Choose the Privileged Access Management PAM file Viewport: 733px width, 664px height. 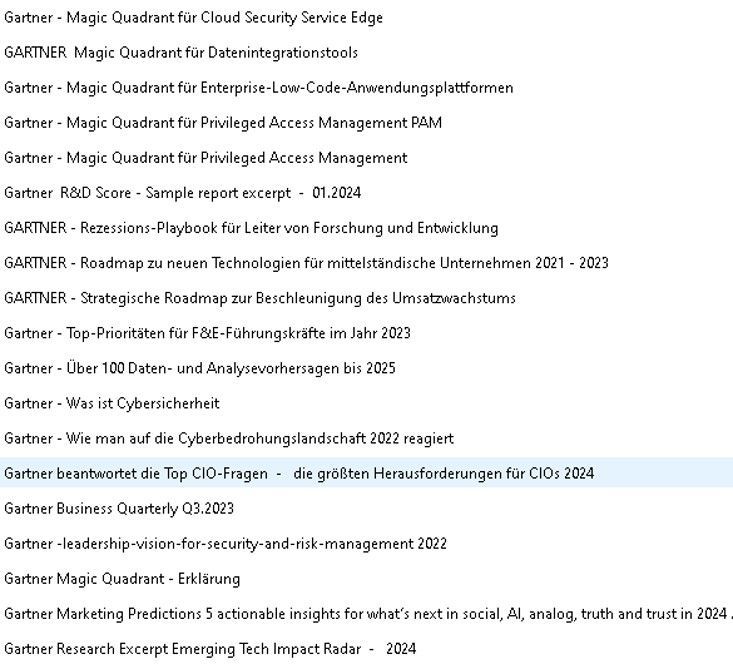[223, 123]
